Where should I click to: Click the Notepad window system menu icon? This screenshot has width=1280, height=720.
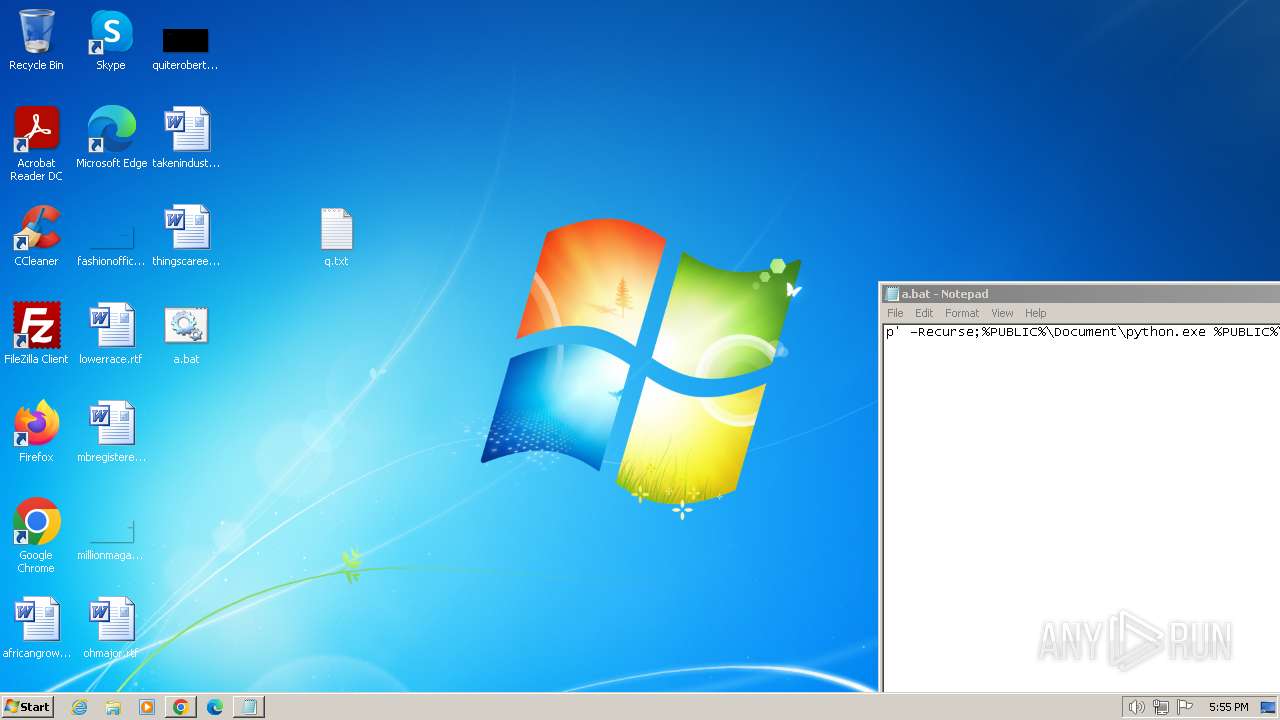pyautogui.click(x=892, y=294)
